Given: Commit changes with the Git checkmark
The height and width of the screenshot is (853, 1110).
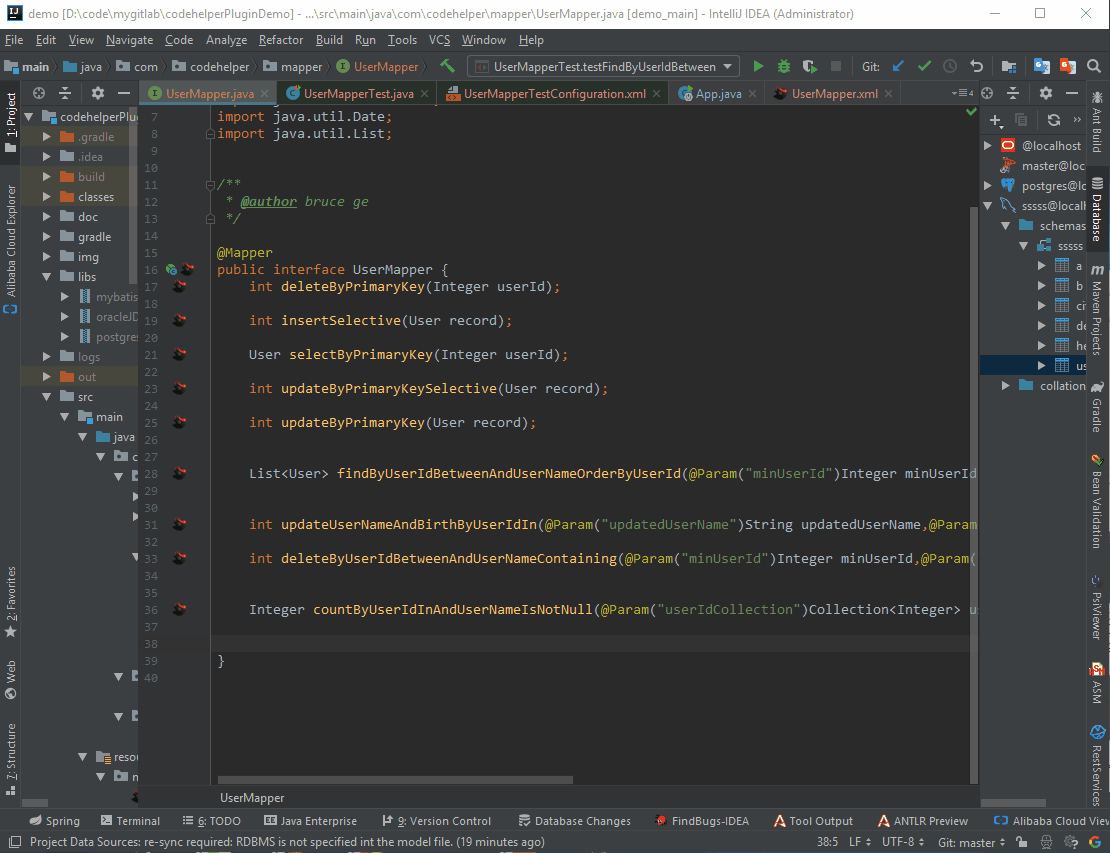Looking at the screenshot, I should (x=924, y=67).
